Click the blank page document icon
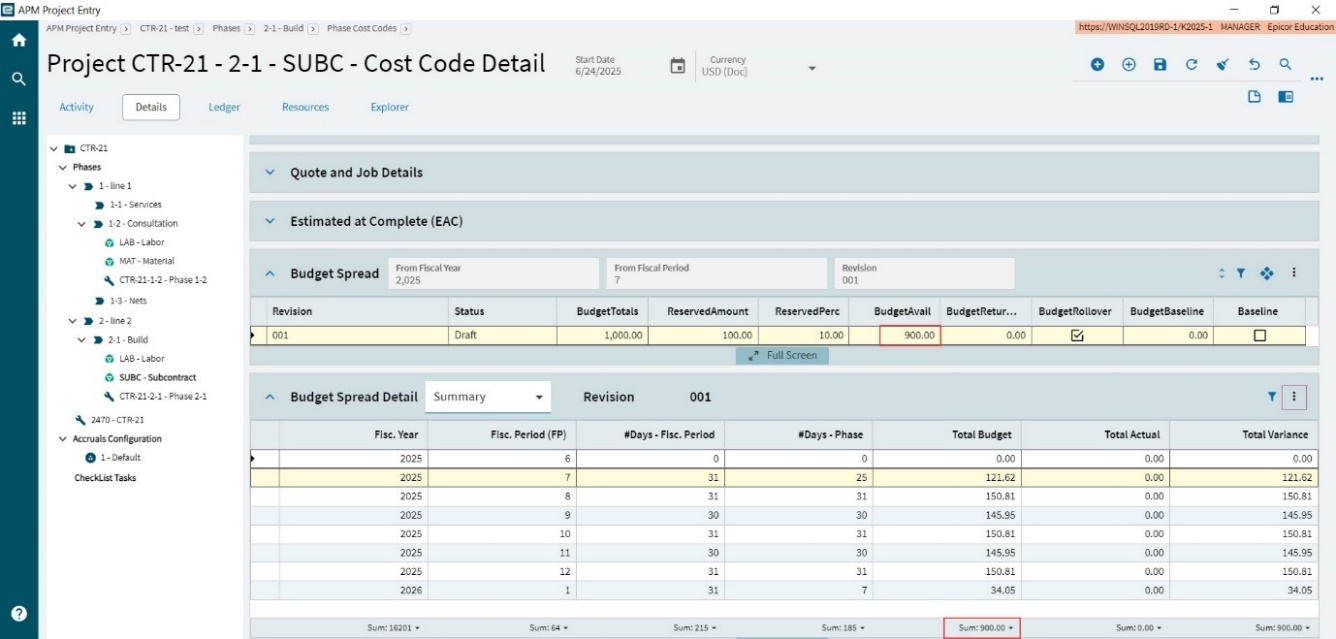Screen dimensions: 1336x639 (x=1254, y=97)
